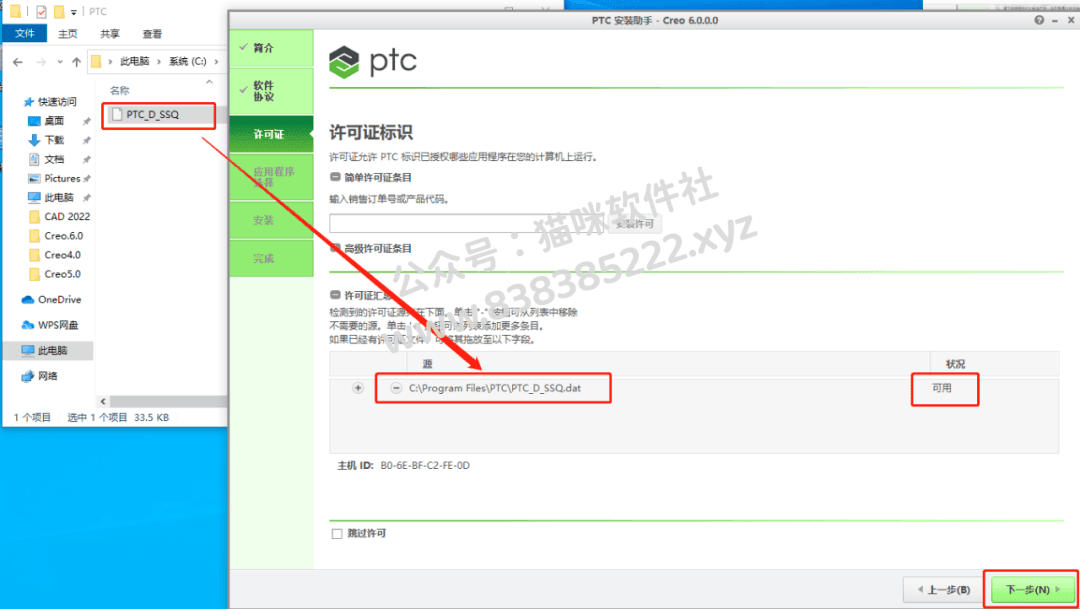1080x609 pixels.
Task: Click the '33.5 KB' selection size in status bar
Action: [152, 417]
